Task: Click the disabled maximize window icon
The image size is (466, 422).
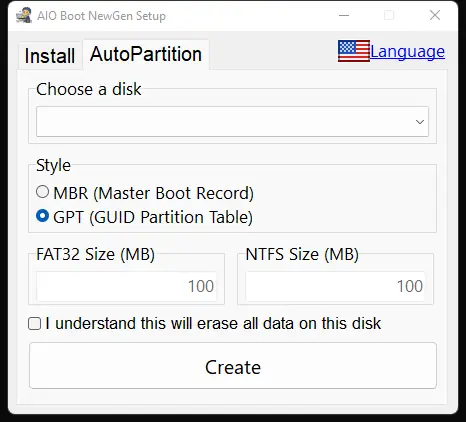Action: point(389,15)
